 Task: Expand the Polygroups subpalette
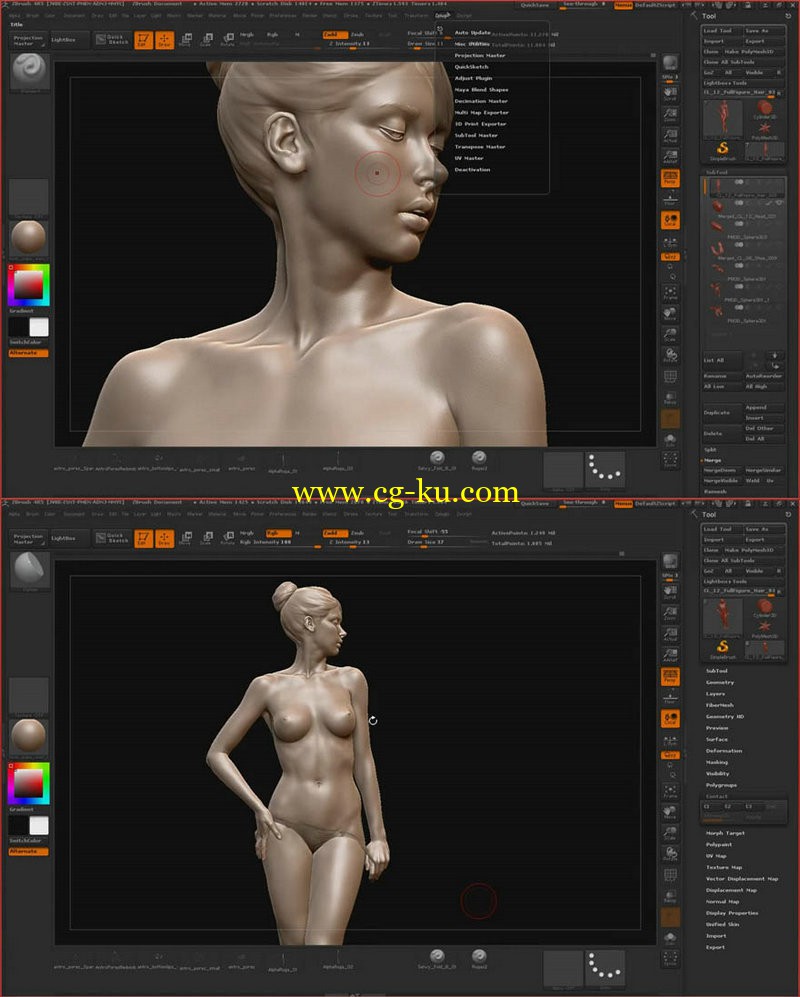(x=721, y=785)
